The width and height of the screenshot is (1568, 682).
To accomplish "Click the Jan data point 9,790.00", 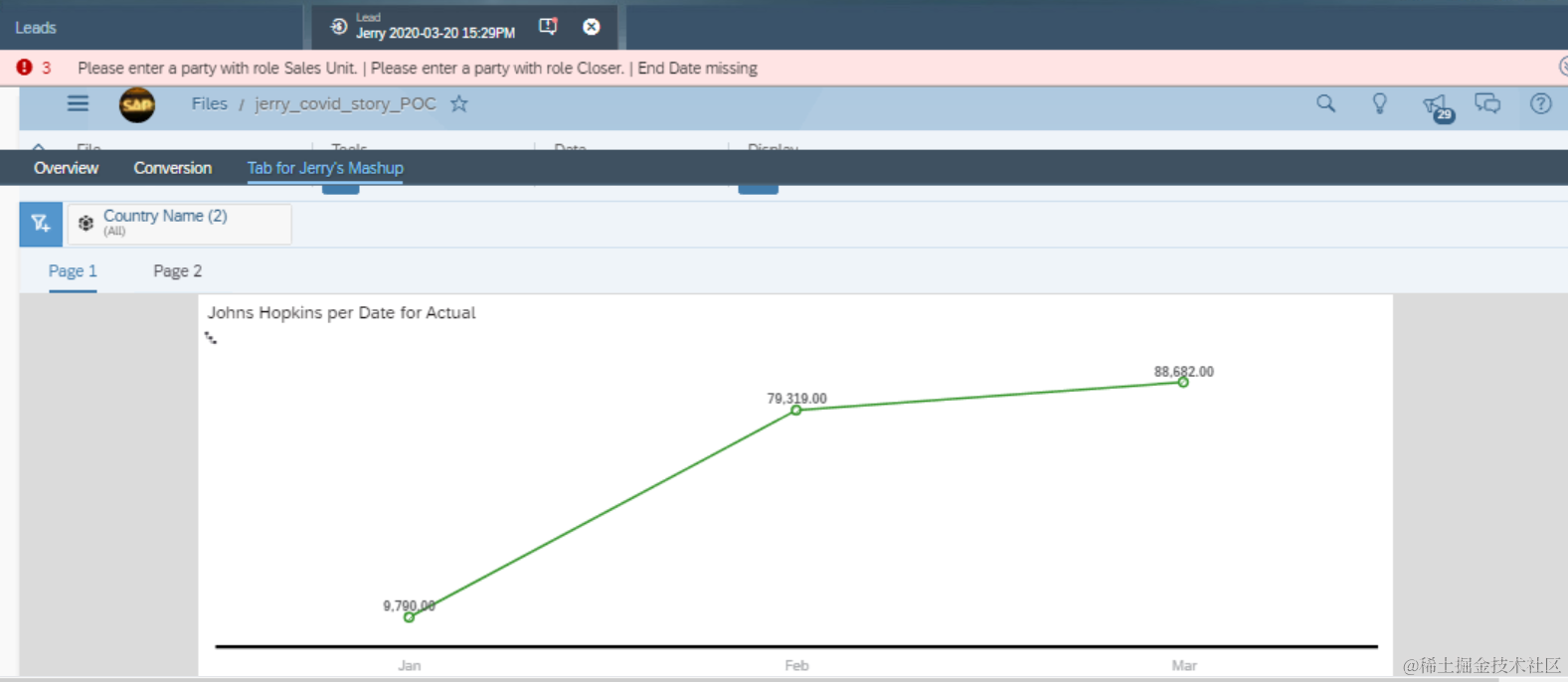I will pos(409,617).
